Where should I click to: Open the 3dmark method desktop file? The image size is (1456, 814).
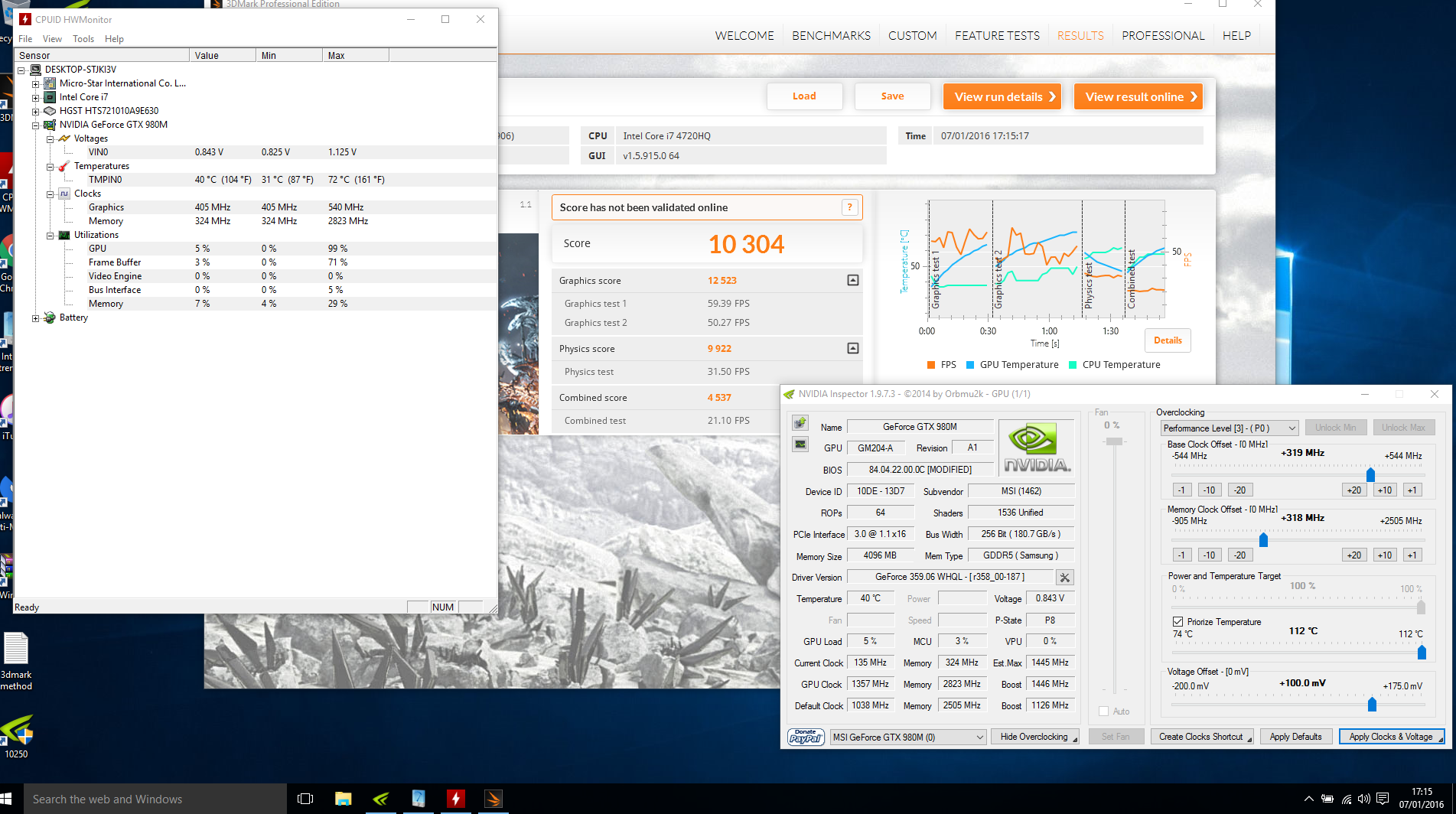click(16, 661)
